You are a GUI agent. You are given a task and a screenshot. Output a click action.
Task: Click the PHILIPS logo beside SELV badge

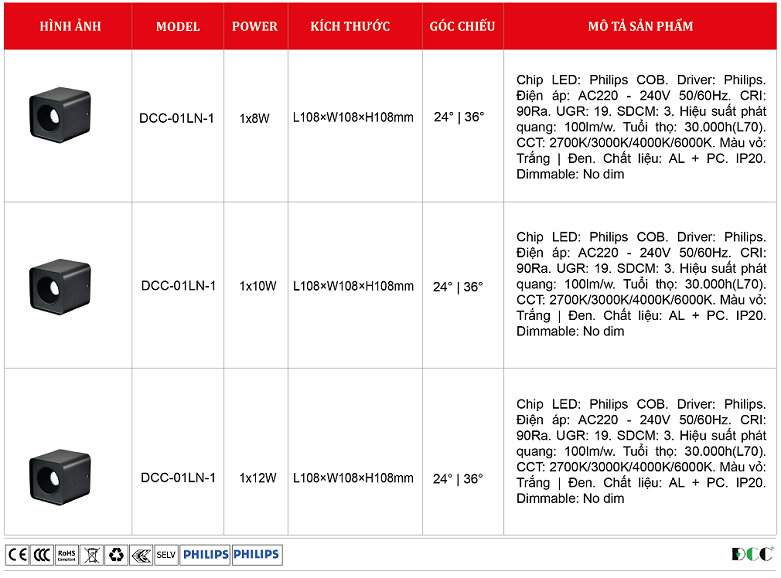(x=206, y=554)
